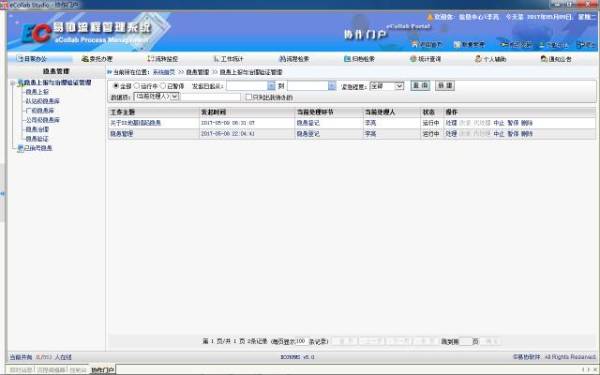600x375 pixels.
Task: Open the start date picker dropdown
Action: (x=271, y=86)
